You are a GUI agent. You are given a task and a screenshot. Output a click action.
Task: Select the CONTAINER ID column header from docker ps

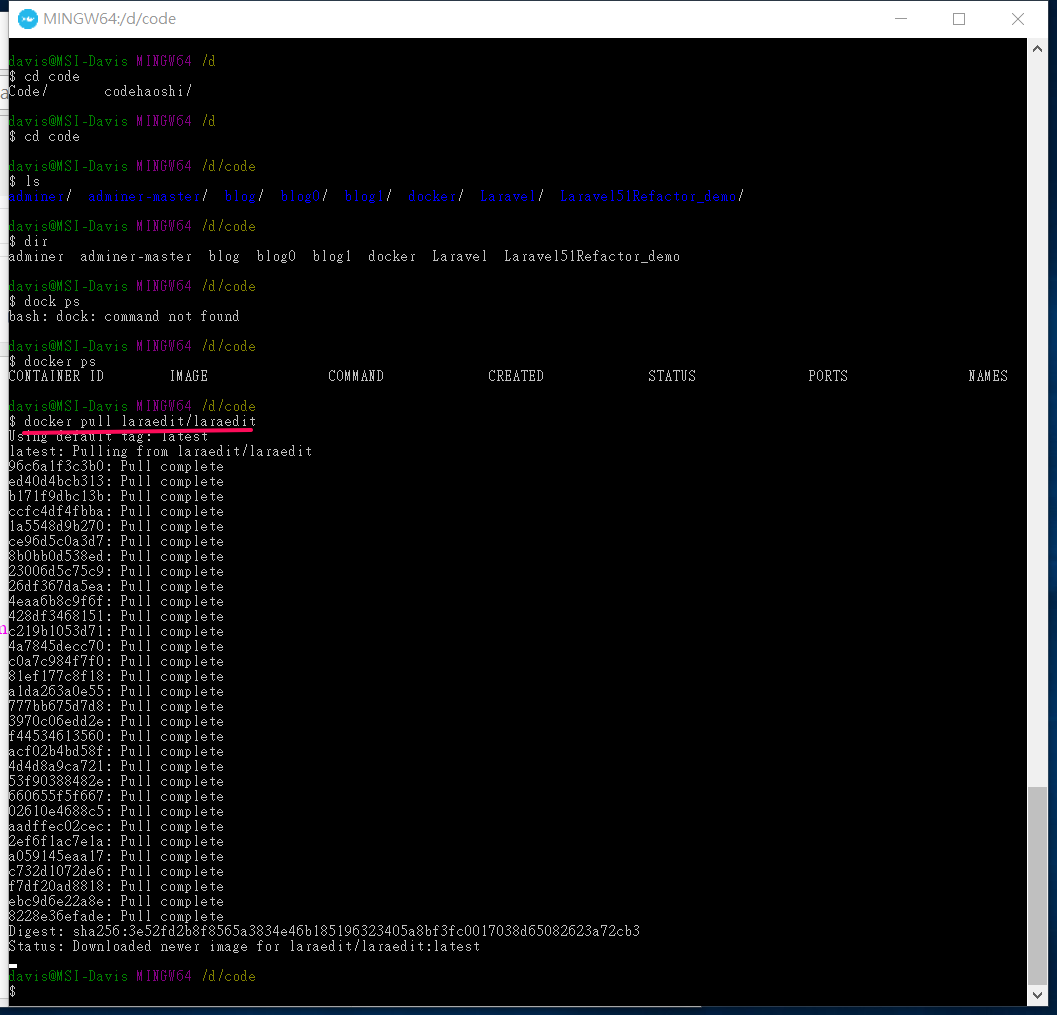(57, 376)
